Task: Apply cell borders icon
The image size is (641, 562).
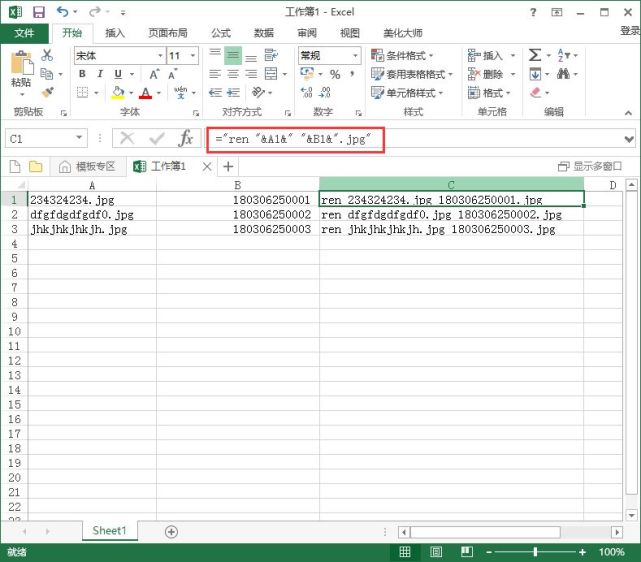Action: coord(83,92)
